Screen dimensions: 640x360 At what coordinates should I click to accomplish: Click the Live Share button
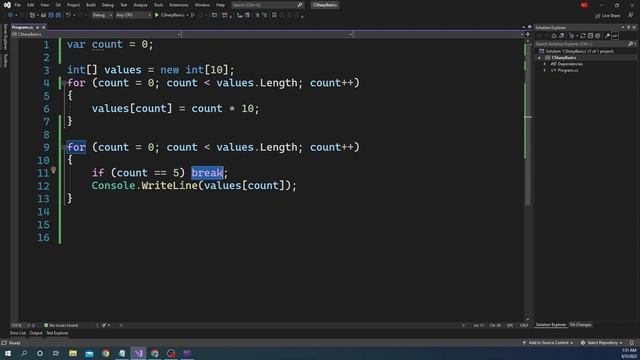[x=608, y=16]
